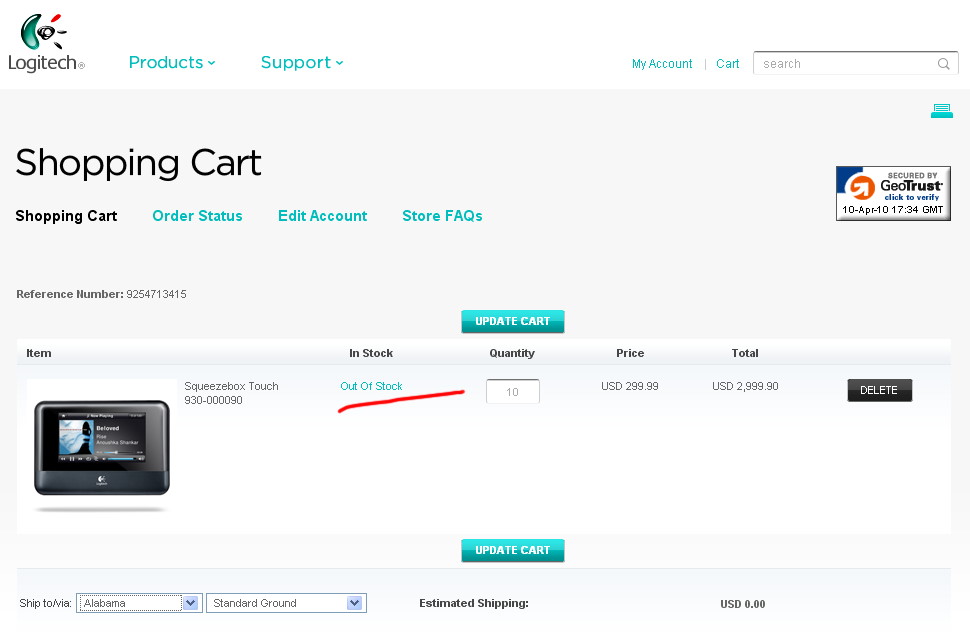Click the In Stock column header
970x632 pixels.
371,353
